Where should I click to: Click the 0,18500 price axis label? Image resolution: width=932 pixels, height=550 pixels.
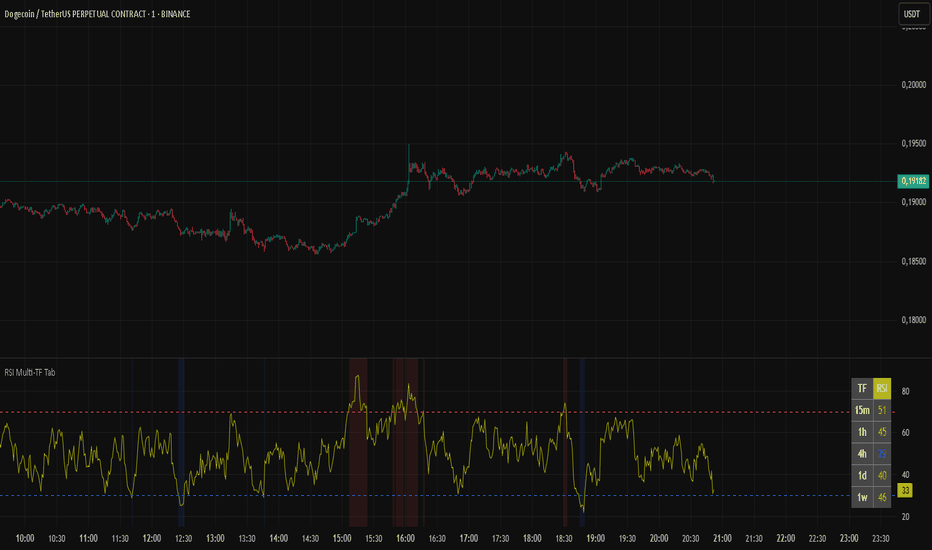pyautogui.click(x=914, y=261)
